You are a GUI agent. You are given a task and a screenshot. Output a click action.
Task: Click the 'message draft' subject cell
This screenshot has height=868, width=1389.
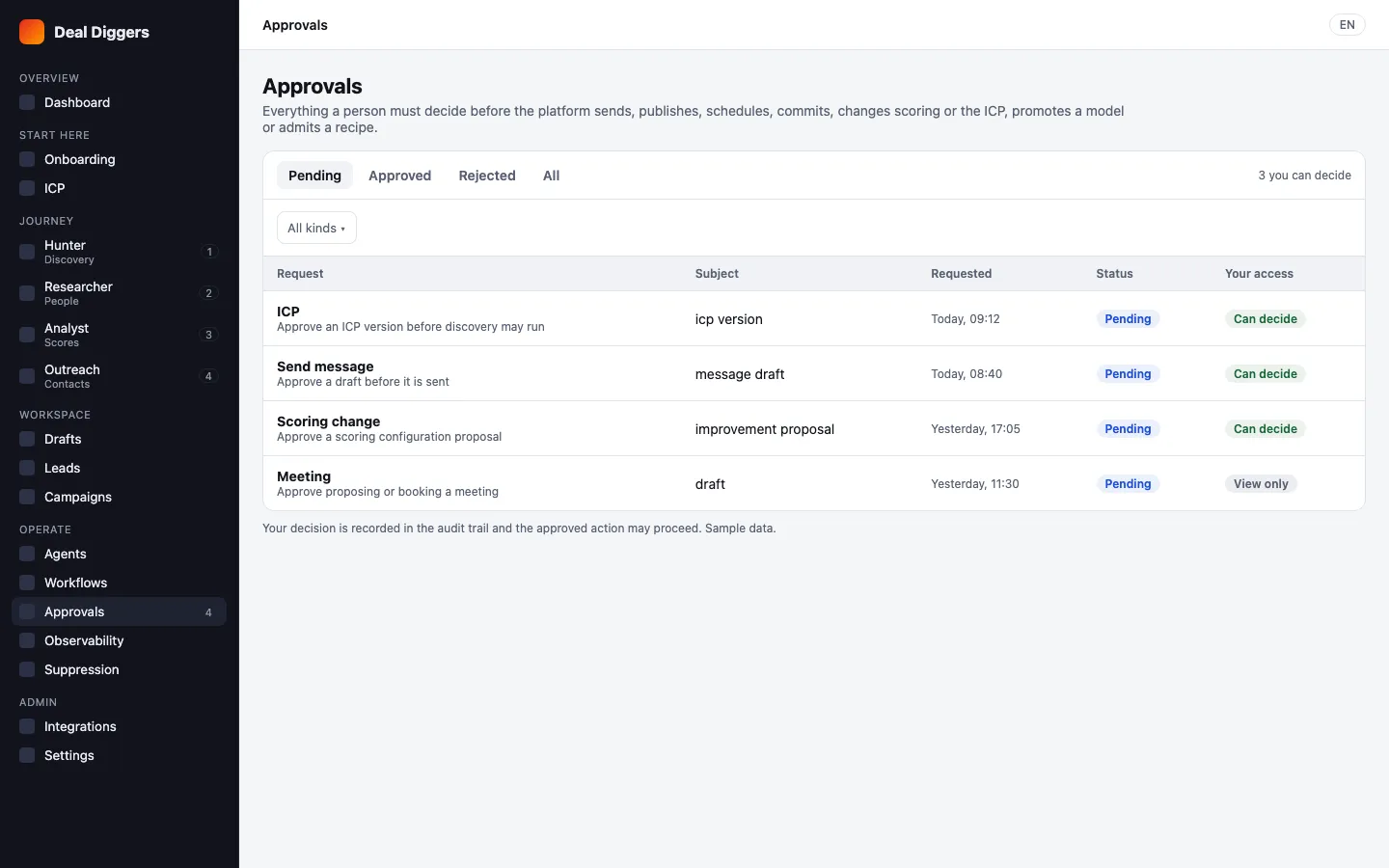(x=740, y=374)
